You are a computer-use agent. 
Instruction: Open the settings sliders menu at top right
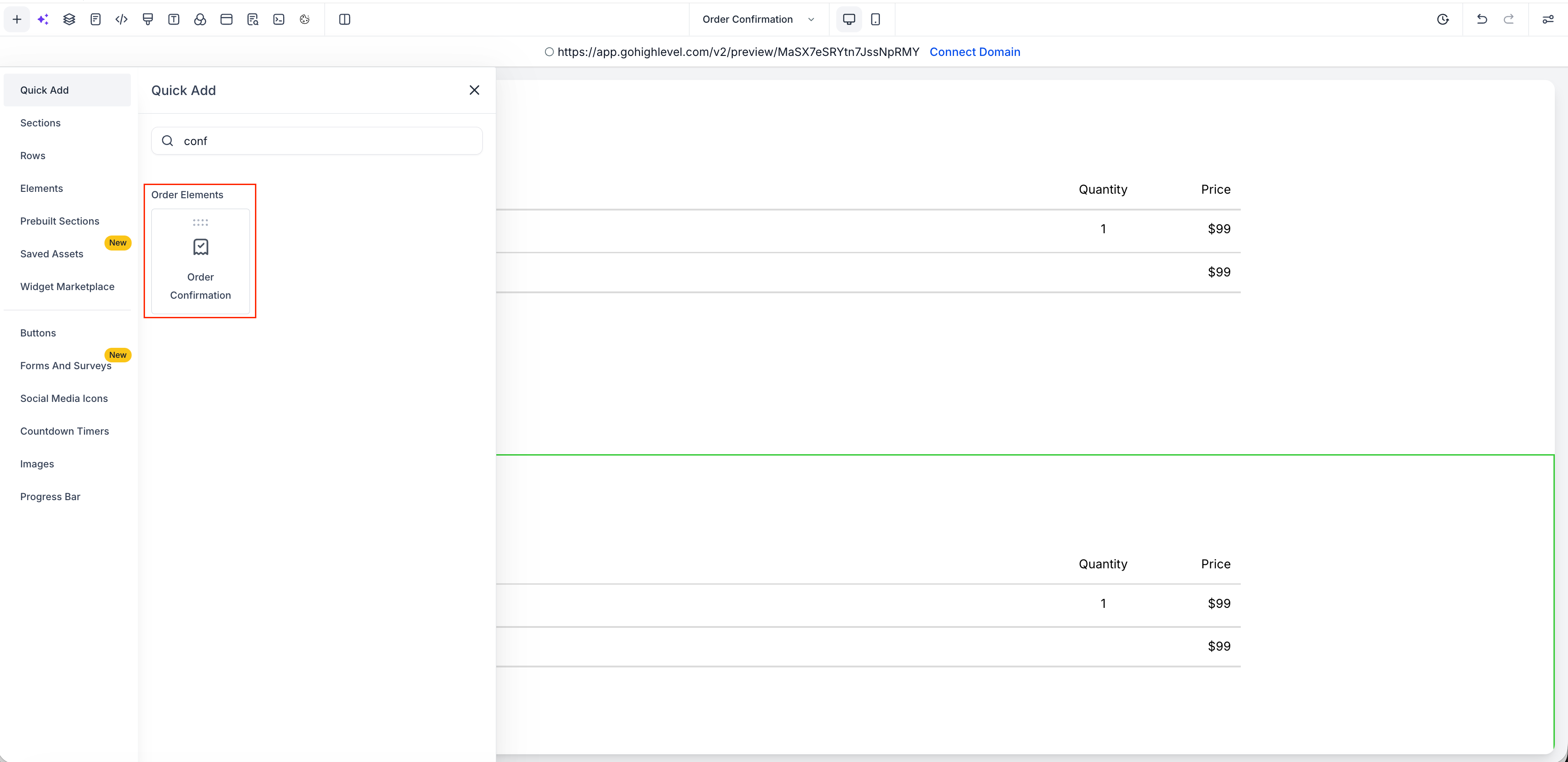pyautogui.click(x=1547, y=20)
